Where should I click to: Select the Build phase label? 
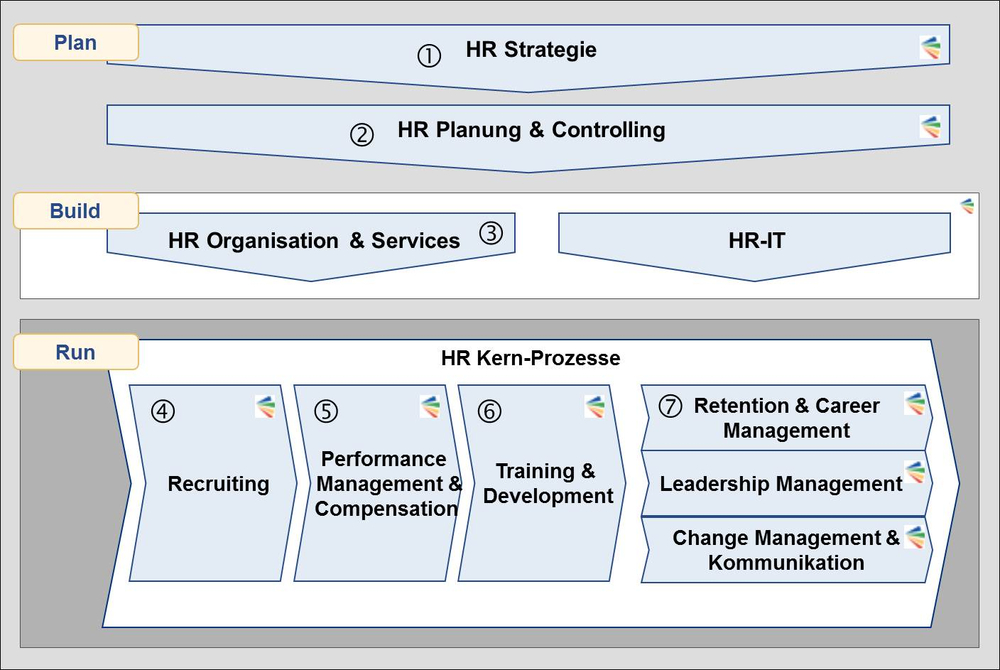point(76,210)
